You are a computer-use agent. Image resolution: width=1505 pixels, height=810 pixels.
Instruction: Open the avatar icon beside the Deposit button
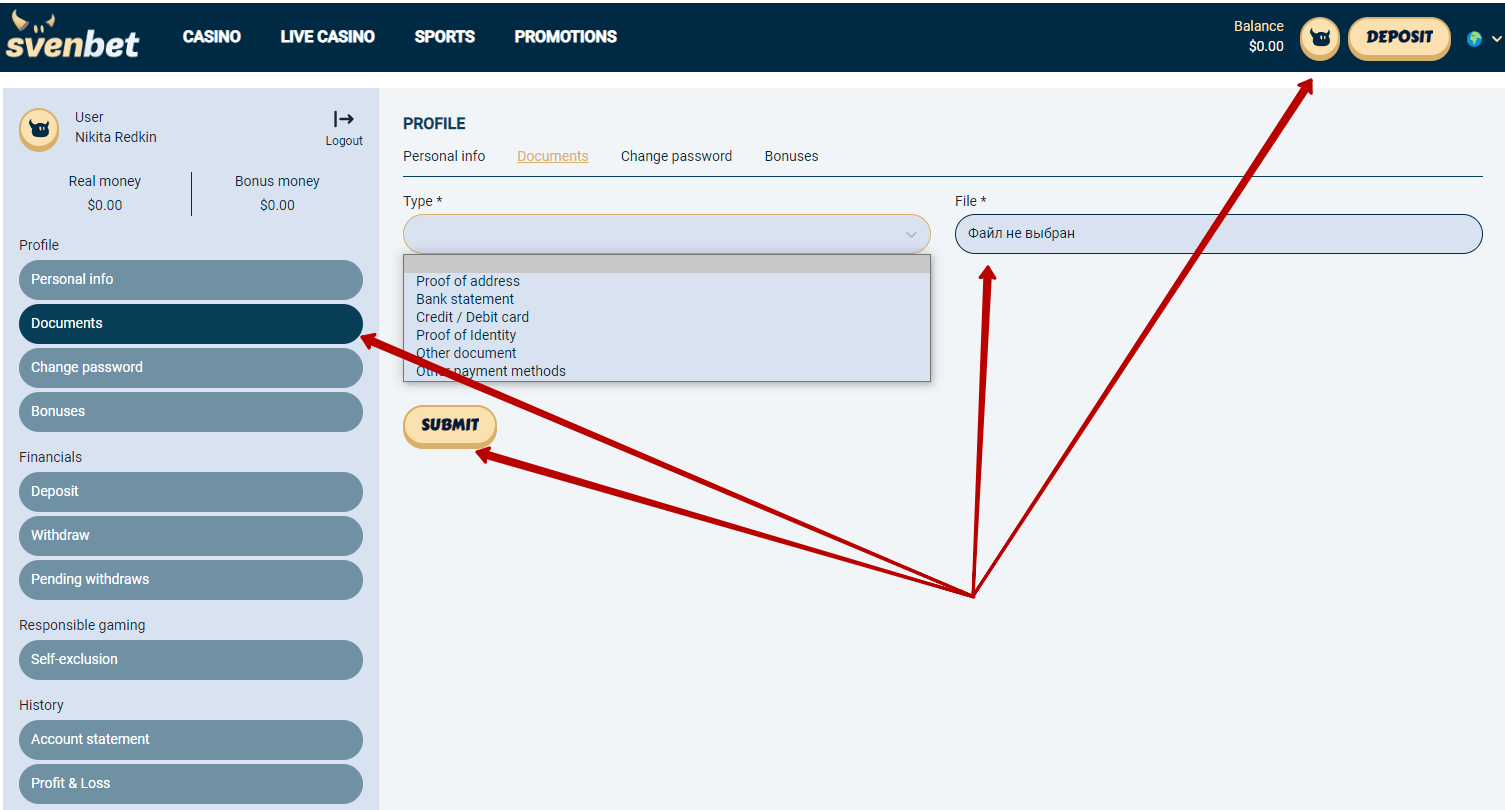[x=1319, y=39]
